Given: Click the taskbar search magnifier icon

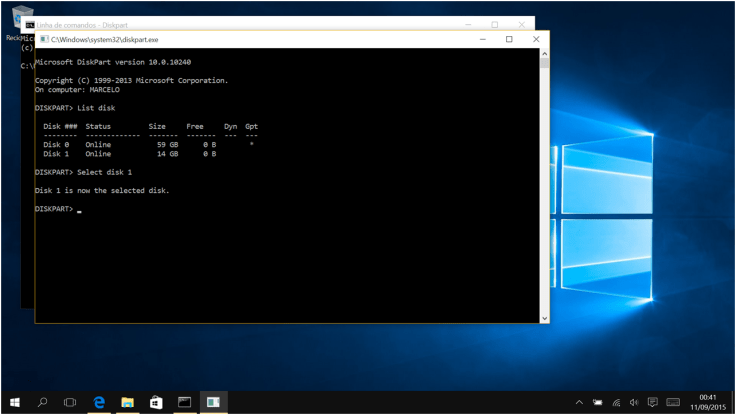Looking at the screenshot, I should click(x=42, y=402).
